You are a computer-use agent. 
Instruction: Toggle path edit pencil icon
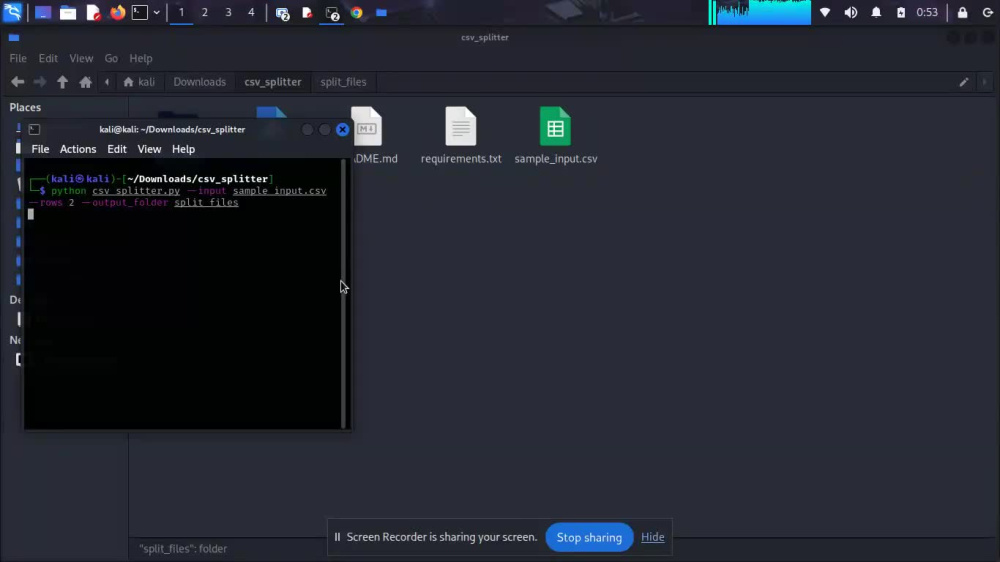(x=964, y=82)
